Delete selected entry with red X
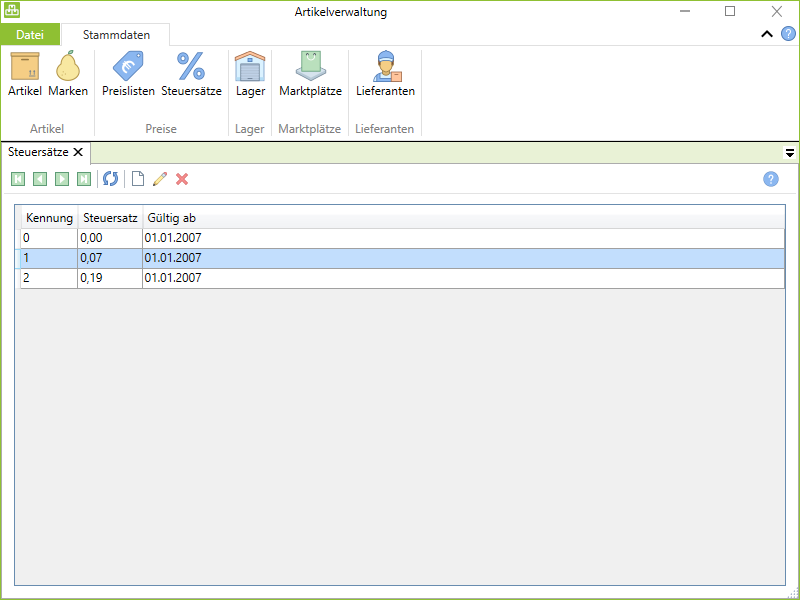Viewport: 800px width, 600px height. tap(182, 179)
